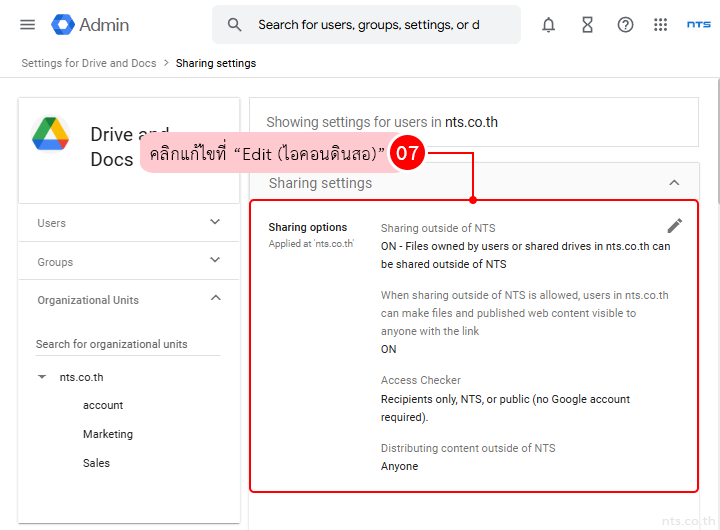The height and width of the screenshot is (530, 720).
Task: Open the Google apps grid
Action: [660, 25]
